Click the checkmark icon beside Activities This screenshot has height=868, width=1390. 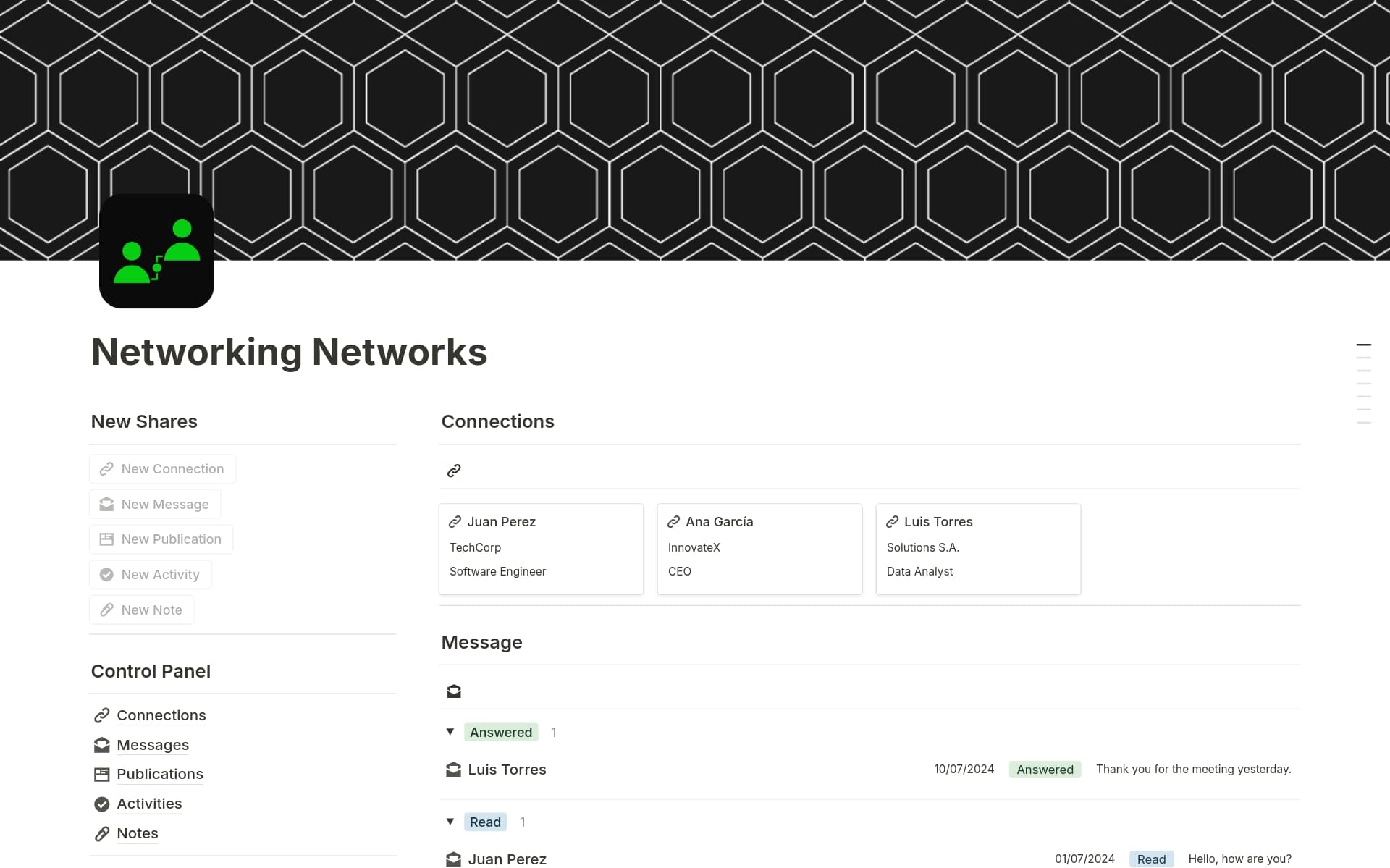(101, 804)
